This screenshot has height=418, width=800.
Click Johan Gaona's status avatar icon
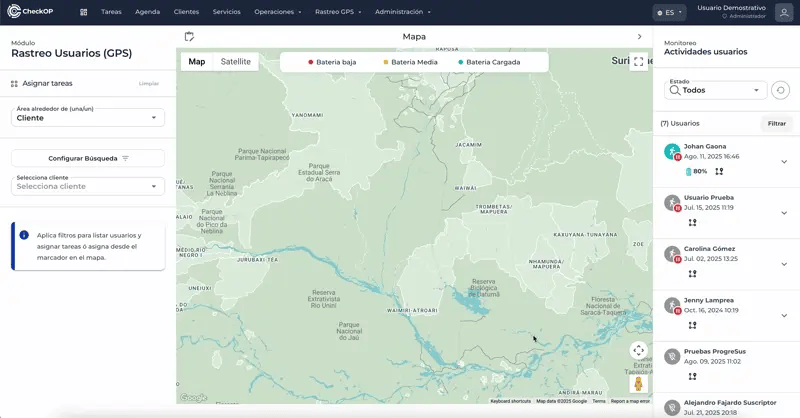[x=672, y=152]
